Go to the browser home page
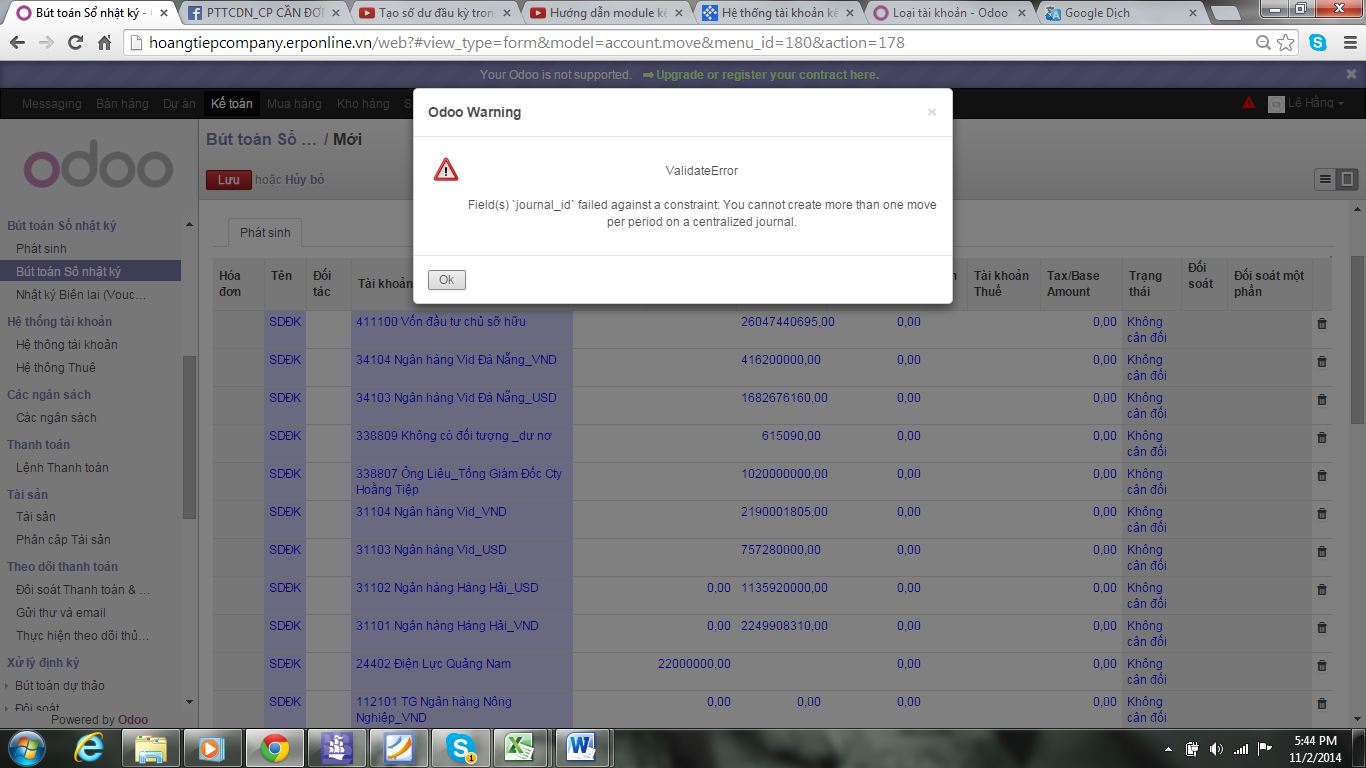The image size is (1366, 768). point(104,43)
